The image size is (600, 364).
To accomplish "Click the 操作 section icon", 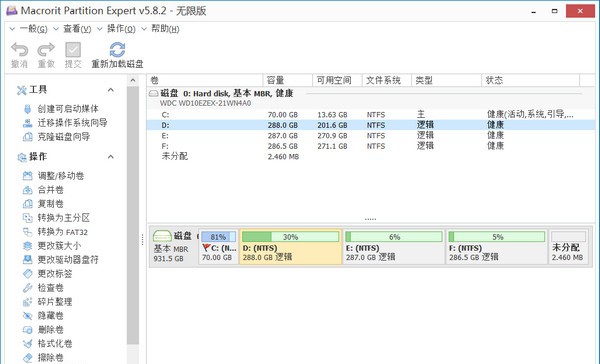I will 22,157.
